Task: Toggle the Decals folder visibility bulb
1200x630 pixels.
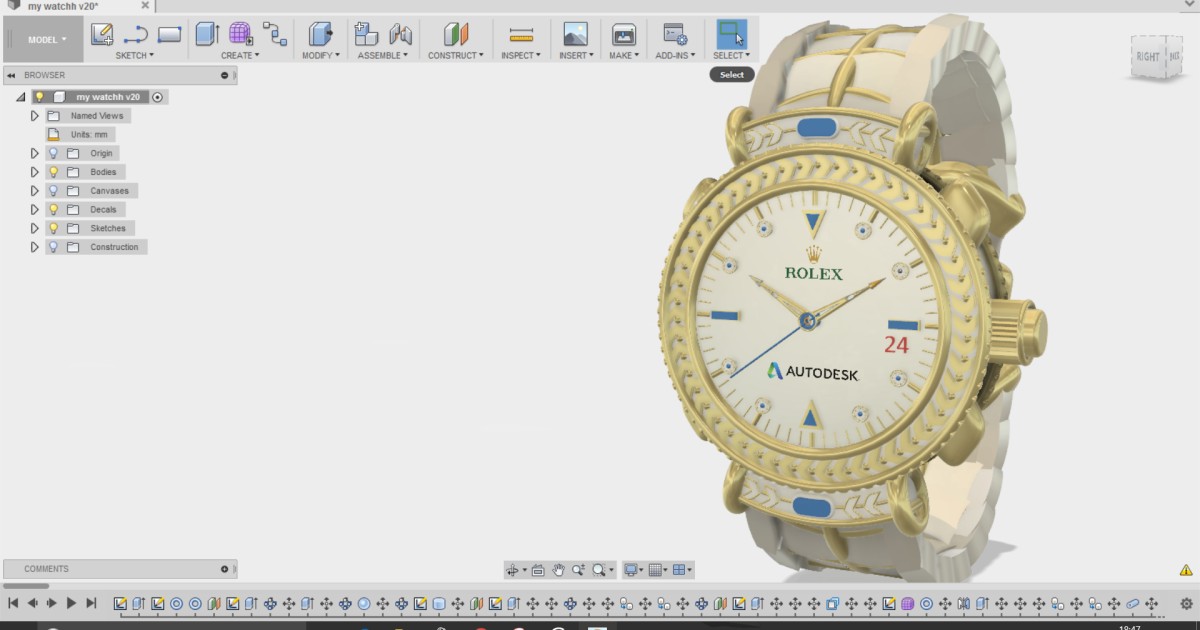Action: (x=53, y=209)
